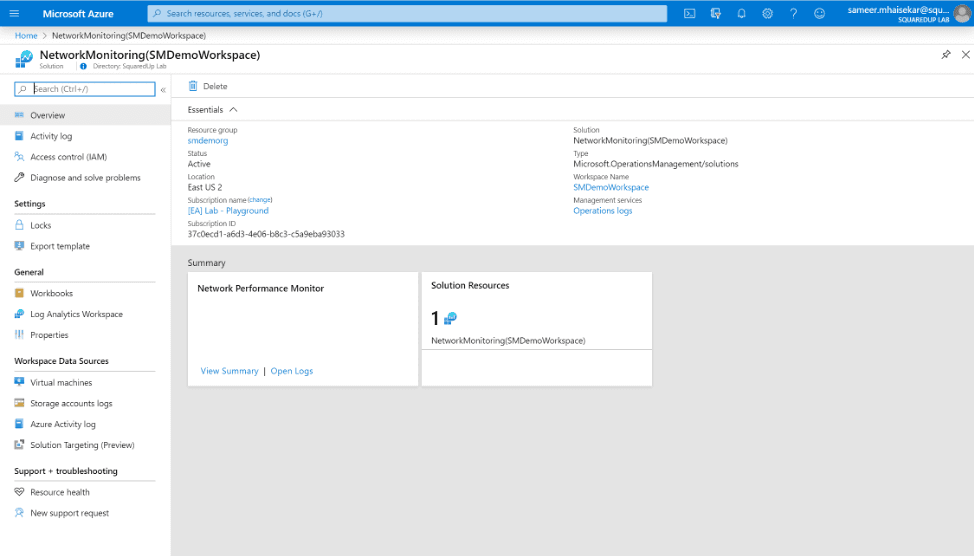Pin the blade using the pin icon
Image resolution: width=974 pixels, height=556 pixels.
[946, 55]
